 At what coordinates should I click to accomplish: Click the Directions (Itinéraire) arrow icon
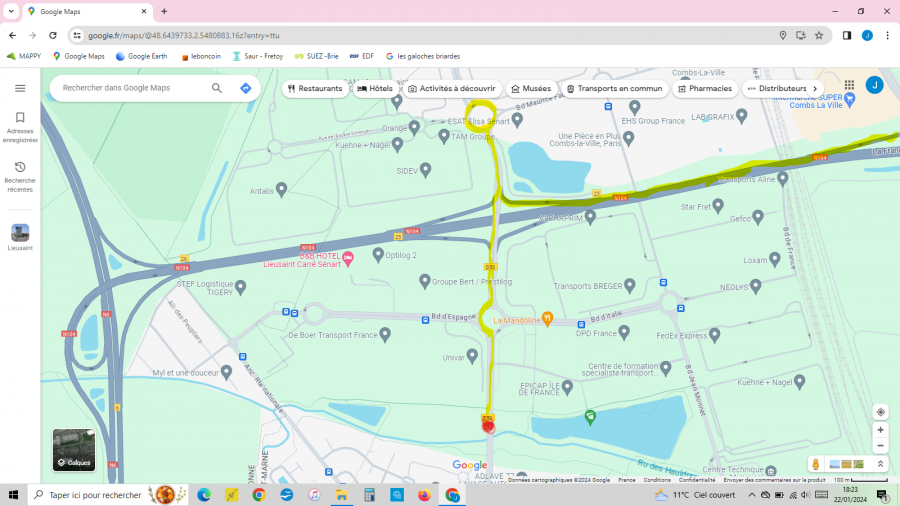[245, 88]
